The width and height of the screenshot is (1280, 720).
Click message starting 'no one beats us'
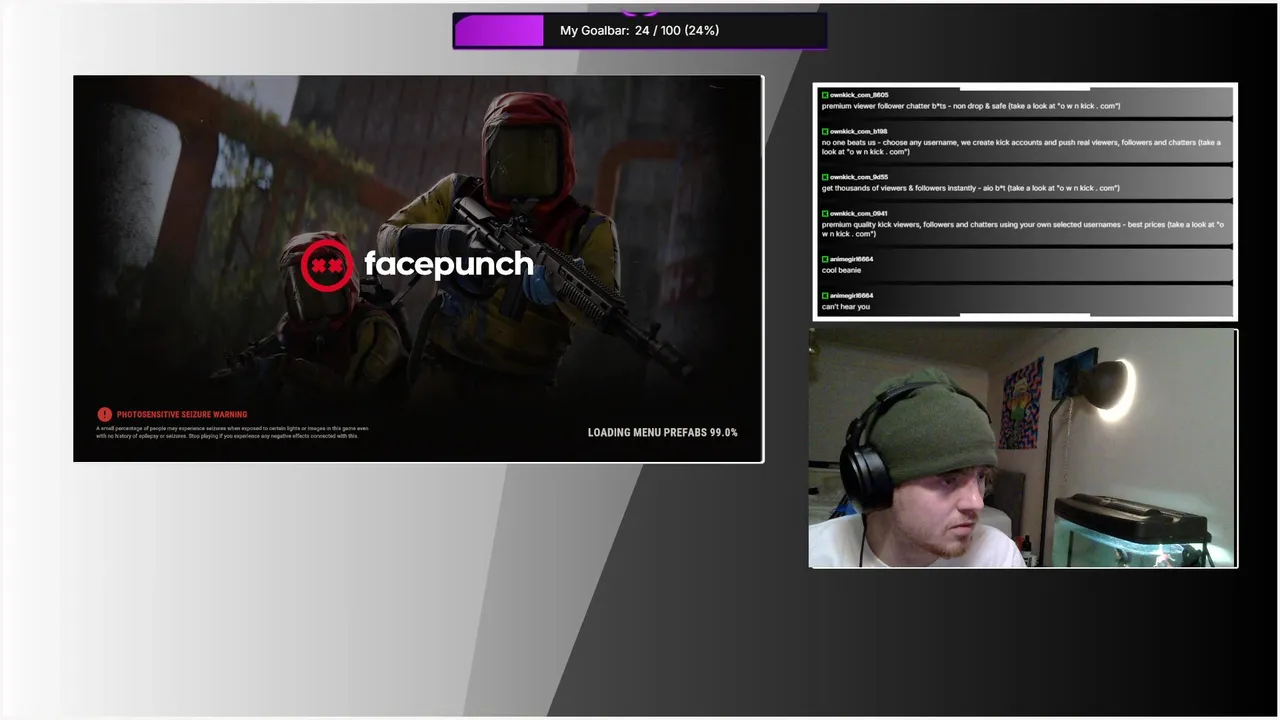(1021, 147)
